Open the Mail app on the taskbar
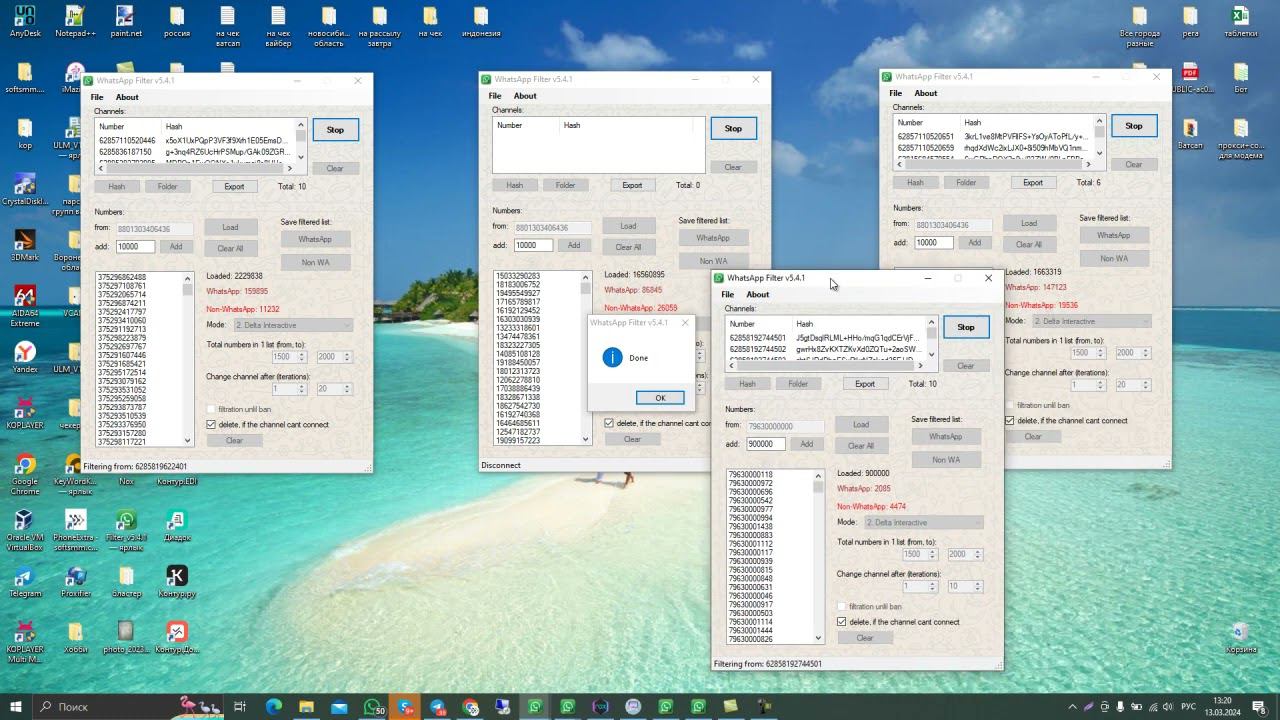Screen dimensions: 1280x720 339,706
